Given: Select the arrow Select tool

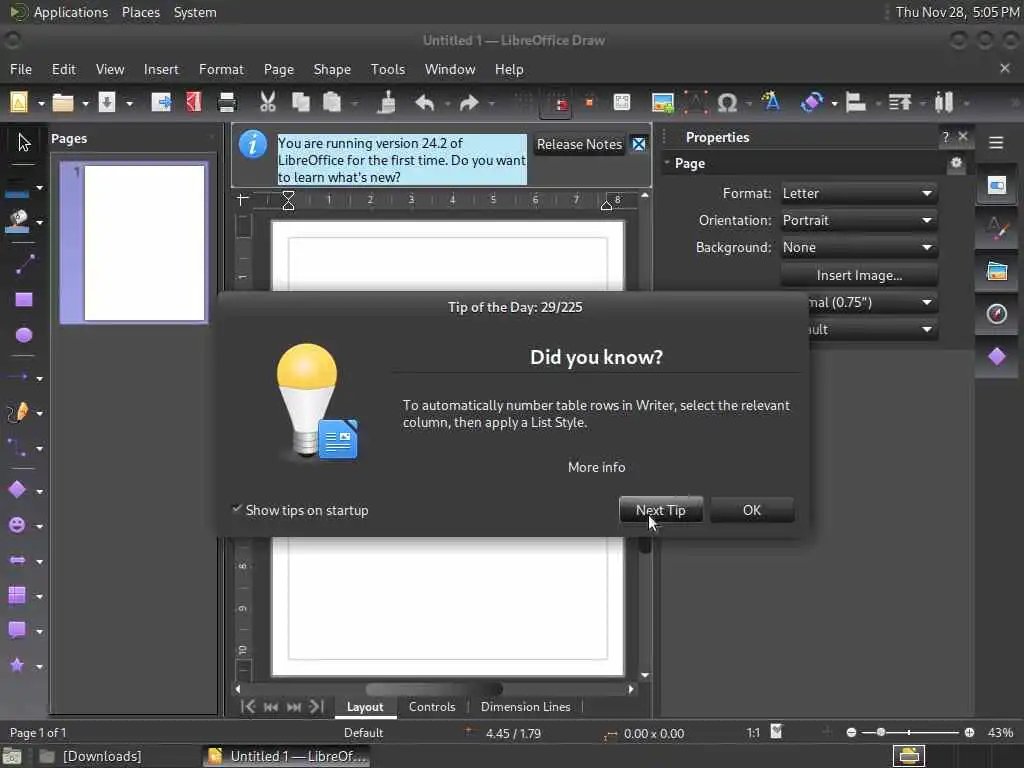Looking at the screenshot, I should pyautogui.click(x=24, y=142).
